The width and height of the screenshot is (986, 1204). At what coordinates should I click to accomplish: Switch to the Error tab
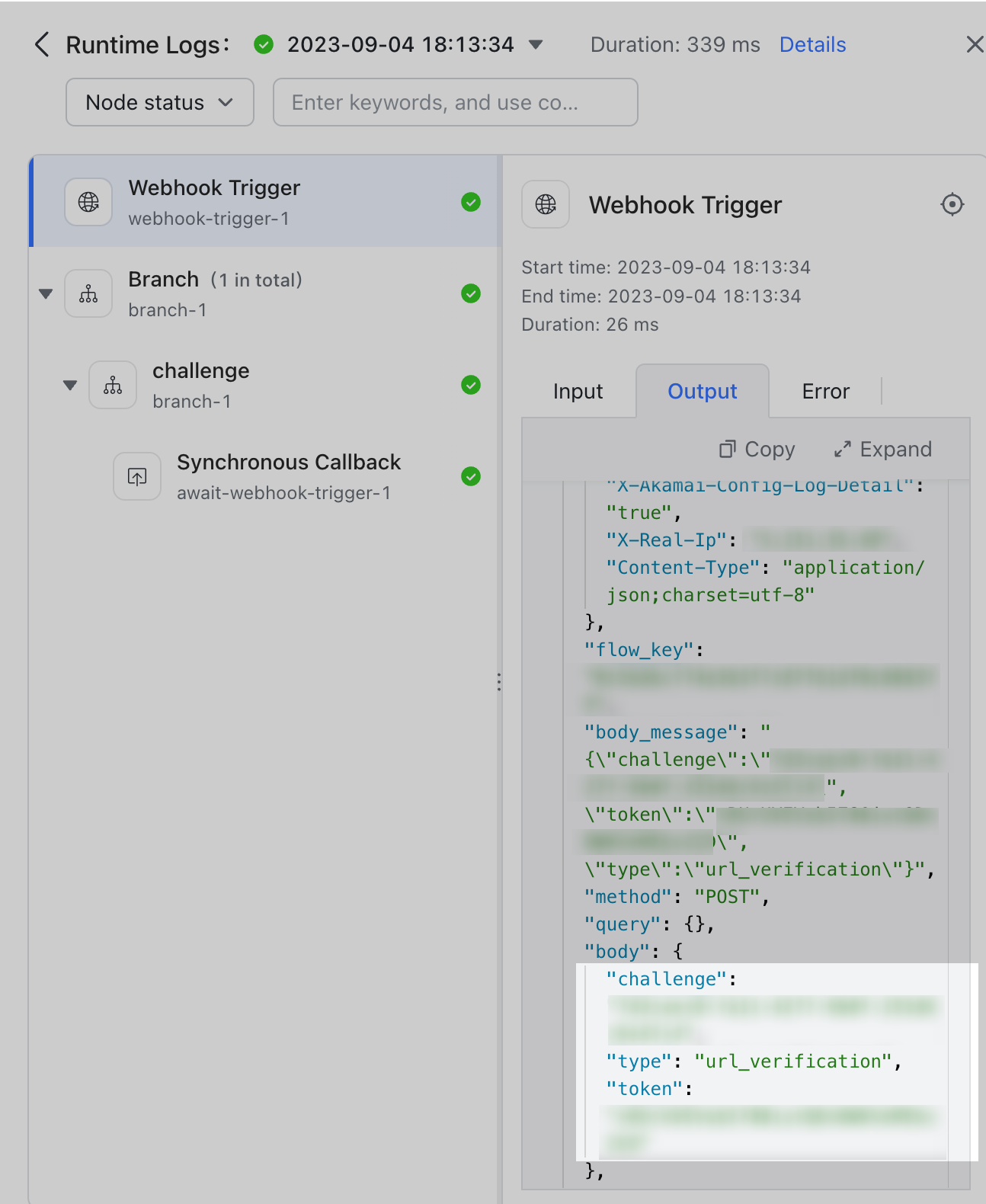coord(825,392)
